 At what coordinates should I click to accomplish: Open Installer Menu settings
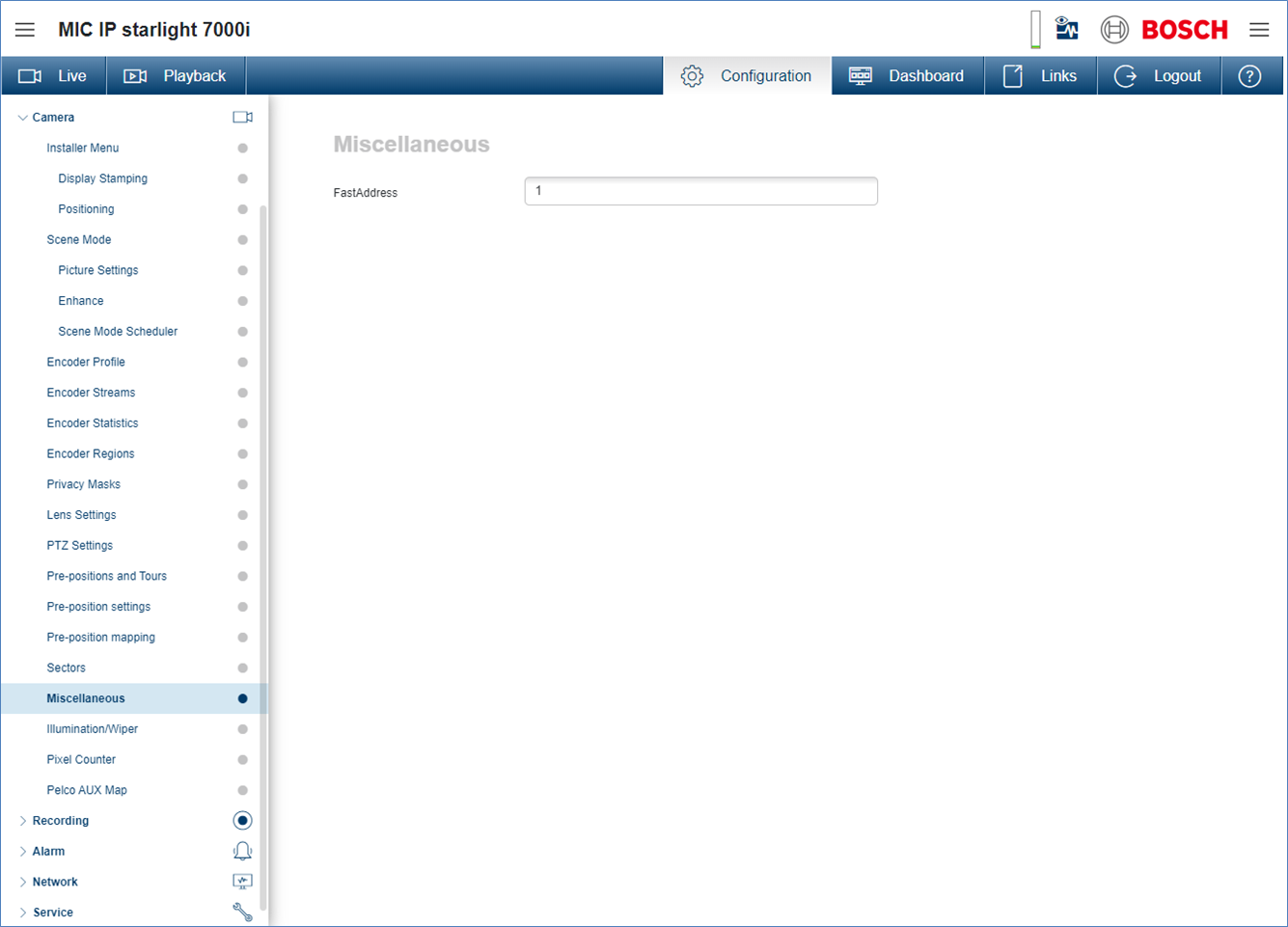click(83, 149)
